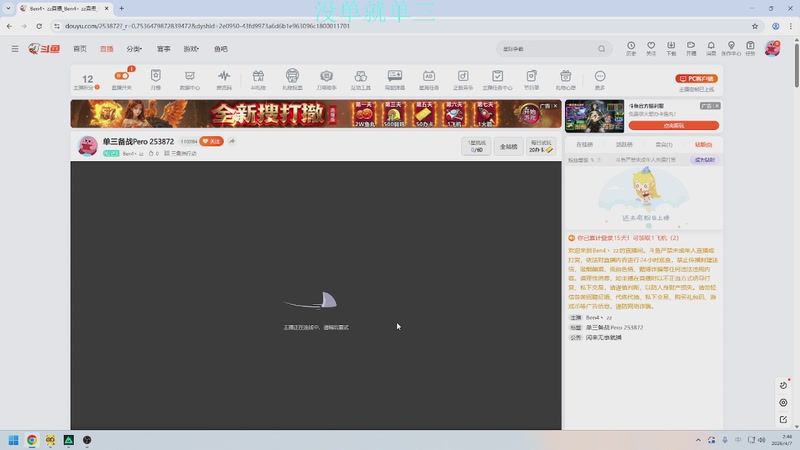Open the 正版音乐 music icon
This screenshot has width=800, height=450.
463,79
